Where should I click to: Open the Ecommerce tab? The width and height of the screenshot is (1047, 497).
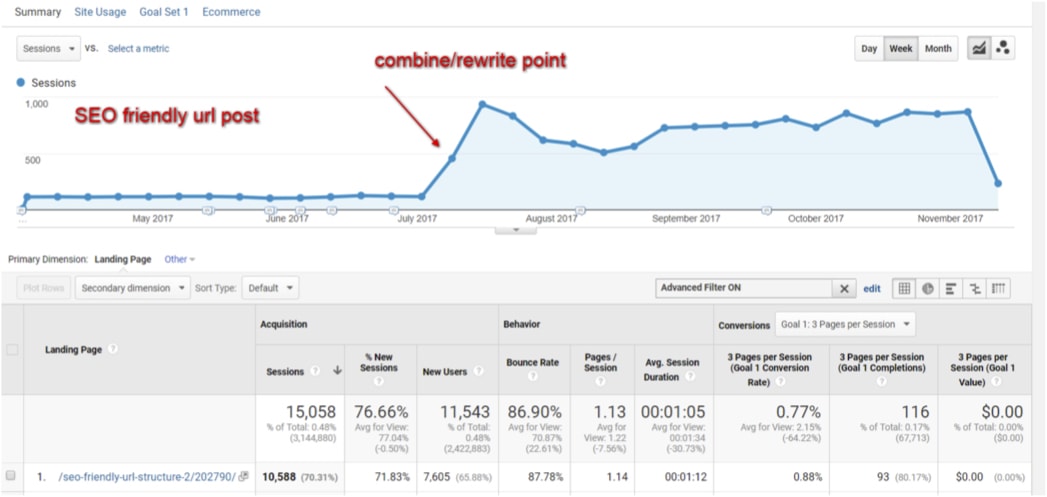coord(231,12)
